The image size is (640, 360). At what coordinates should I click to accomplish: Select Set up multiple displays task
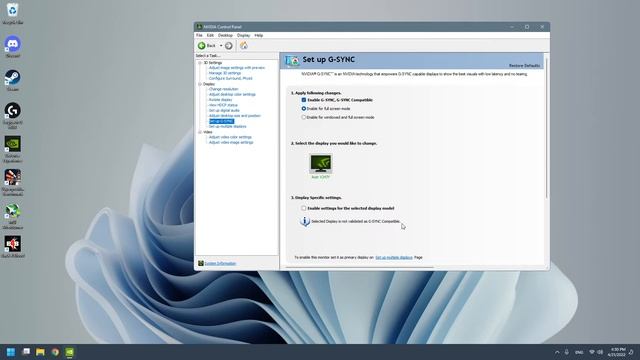pos(227,127)
